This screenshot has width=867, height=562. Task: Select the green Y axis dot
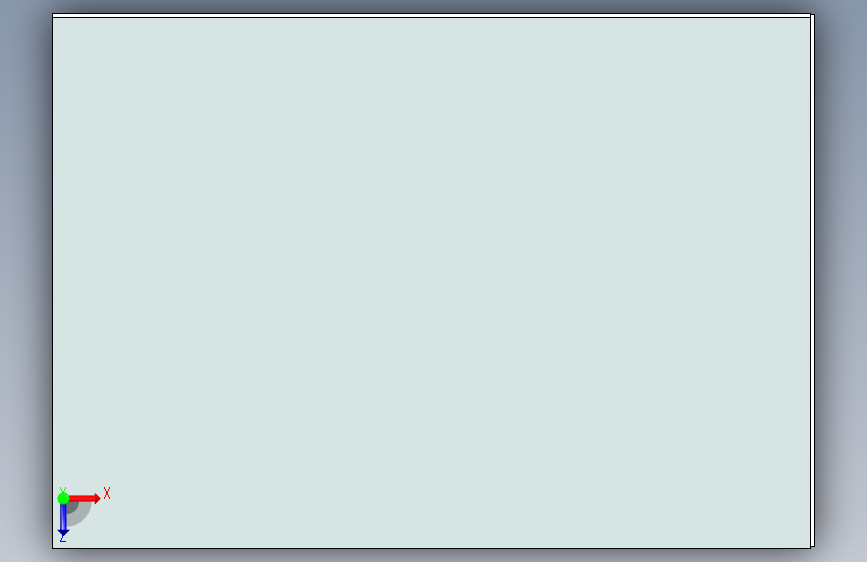click(63, 498)
